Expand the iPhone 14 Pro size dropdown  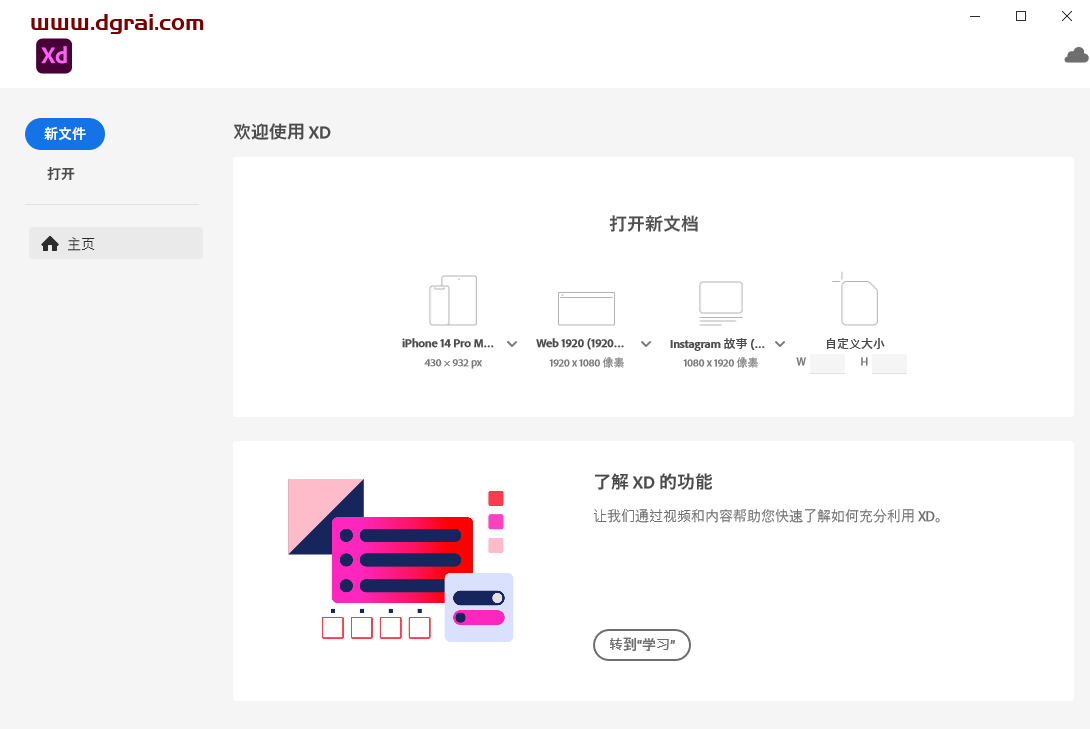[x=512, y=343]
